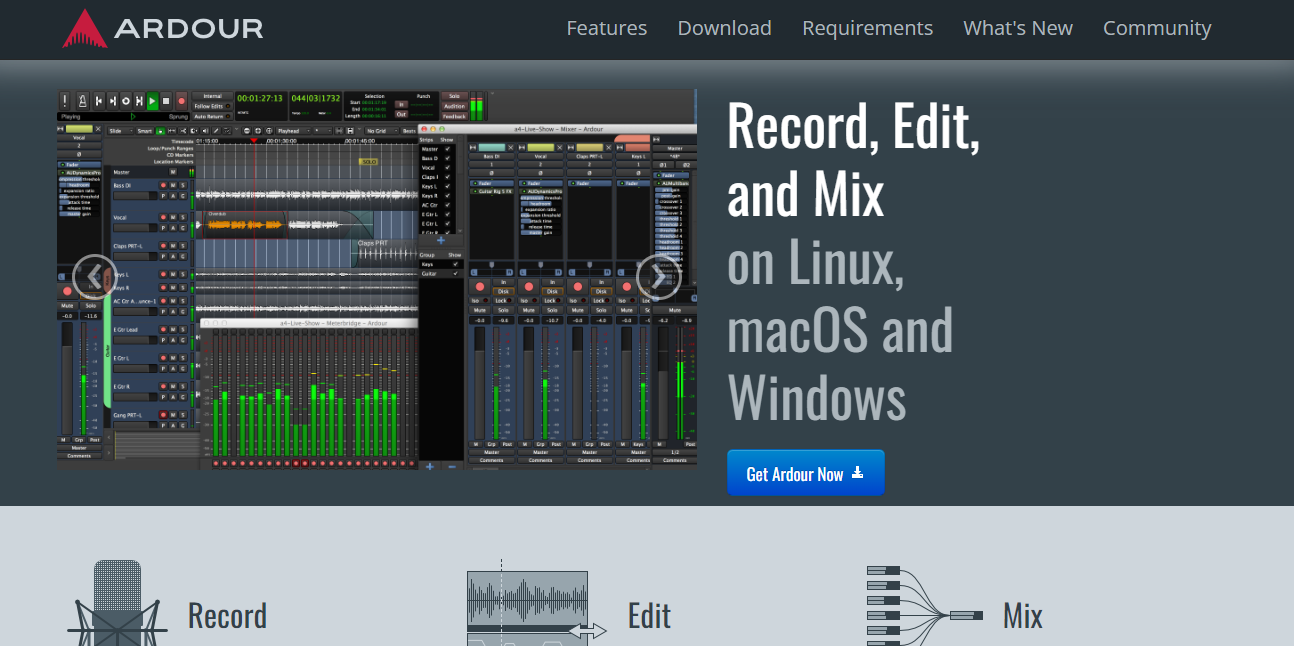Click the Get Ardour Now button
The image size is (1294, 646).
tap(806, 473)
